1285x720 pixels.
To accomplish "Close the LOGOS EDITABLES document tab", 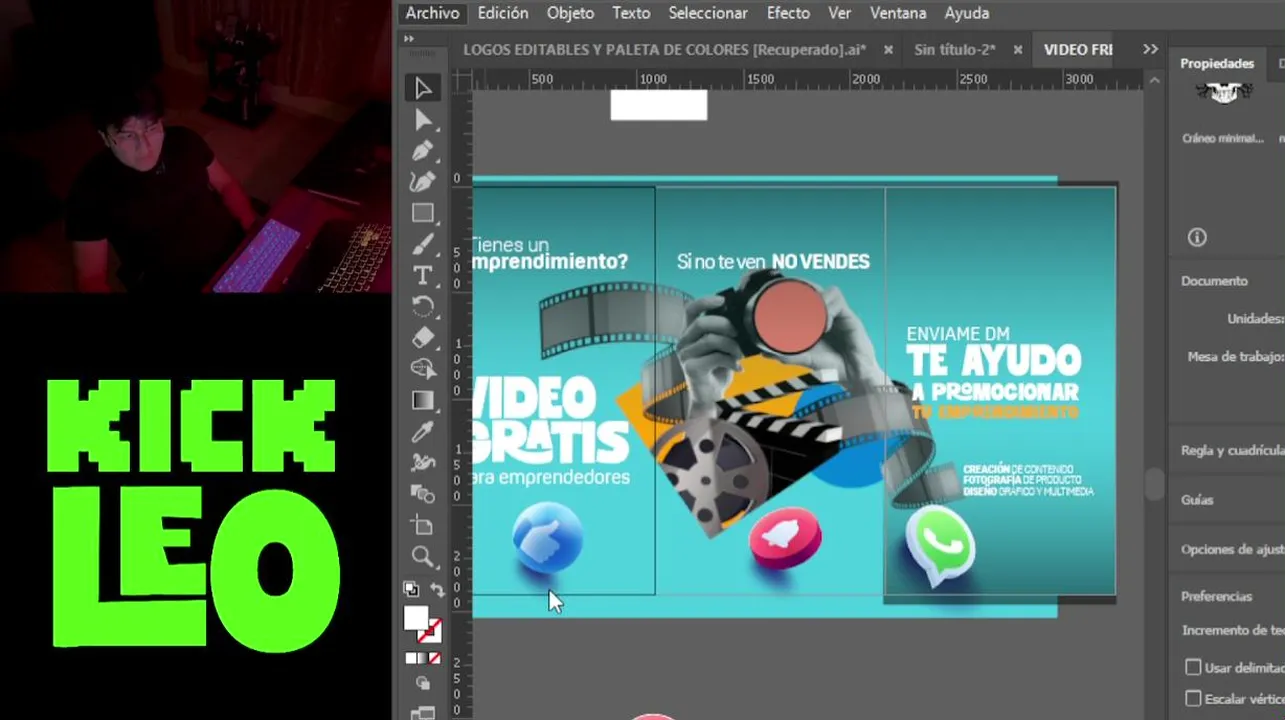I will tap(888, 50).
